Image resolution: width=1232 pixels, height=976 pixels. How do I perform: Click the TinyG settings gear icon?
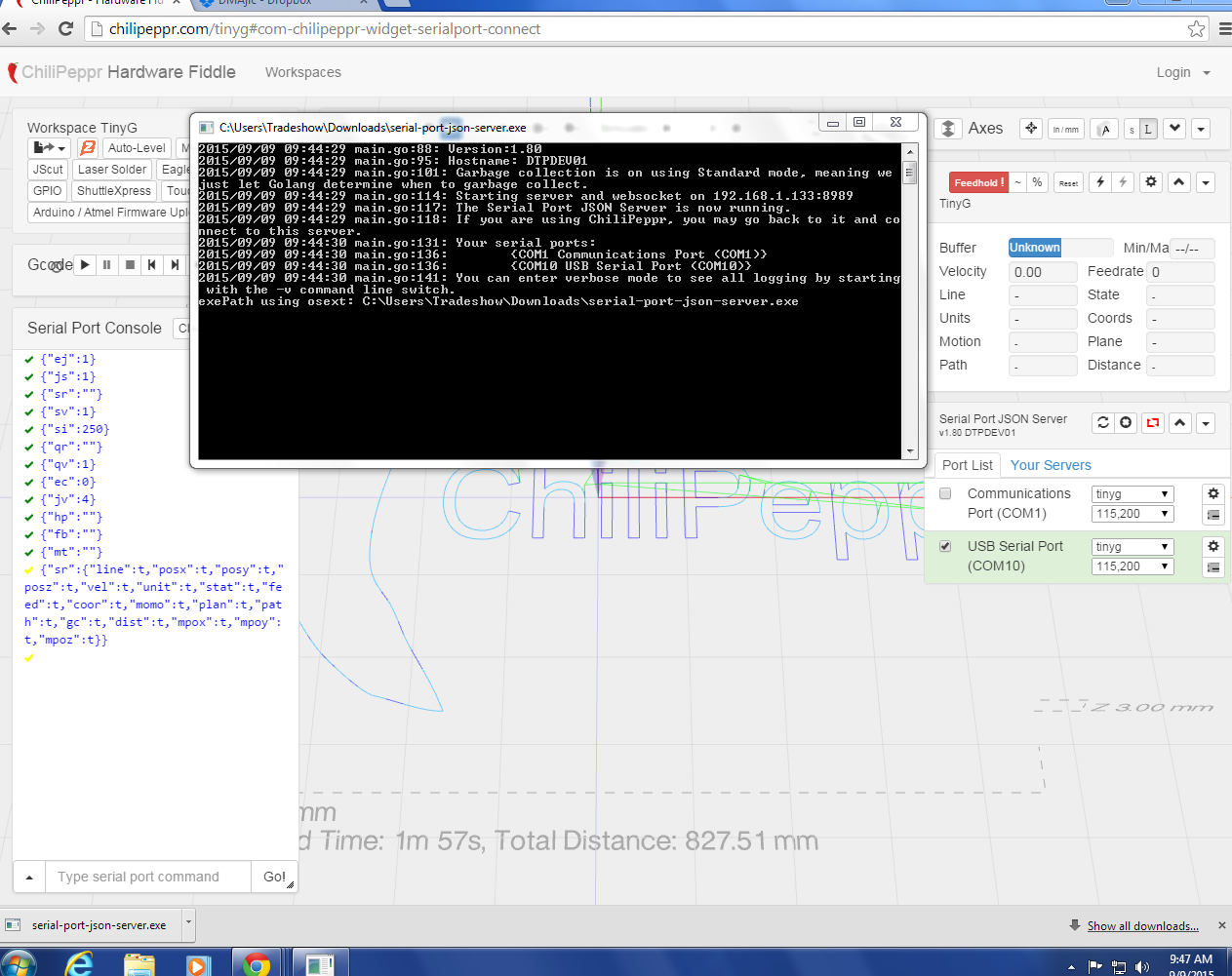point(1151,182)
